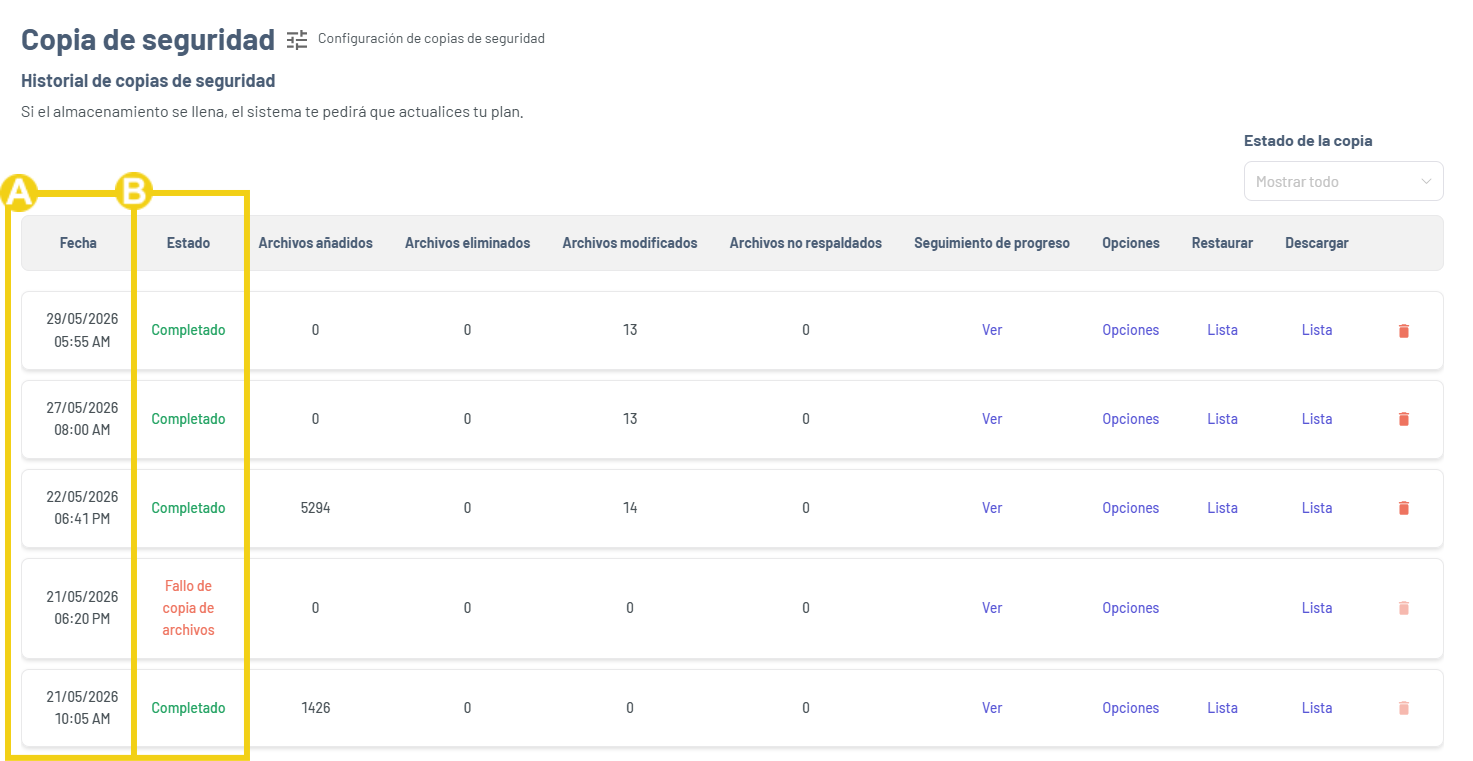
Task: Click the Archivos añadidos column header
Action: [x=315, y=243]
